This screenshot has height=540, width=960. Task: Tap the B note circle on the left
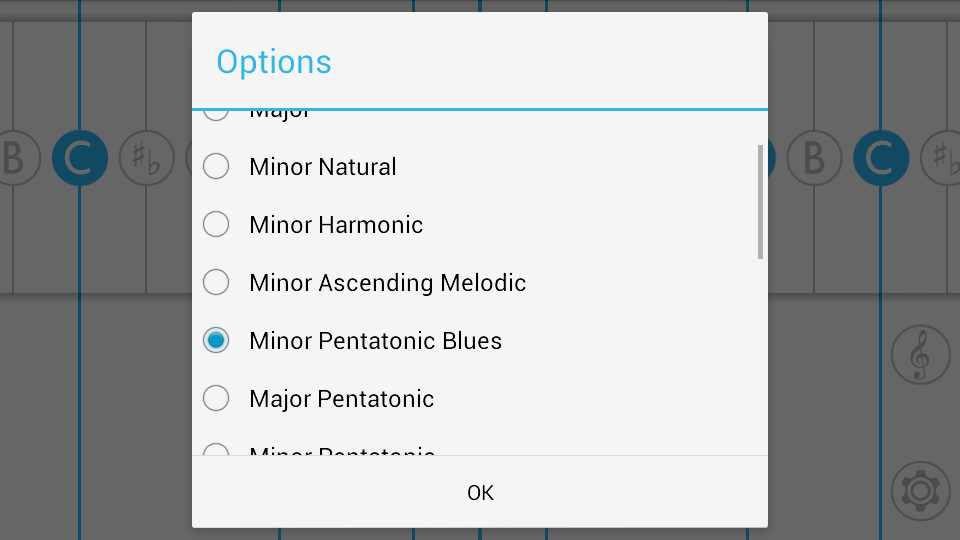[14, 158]
